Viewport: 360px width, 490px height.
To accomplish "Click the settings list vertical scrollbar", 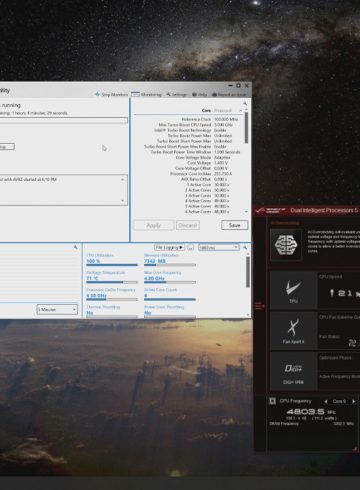I will pyautogui.click(x=246, y=128).
